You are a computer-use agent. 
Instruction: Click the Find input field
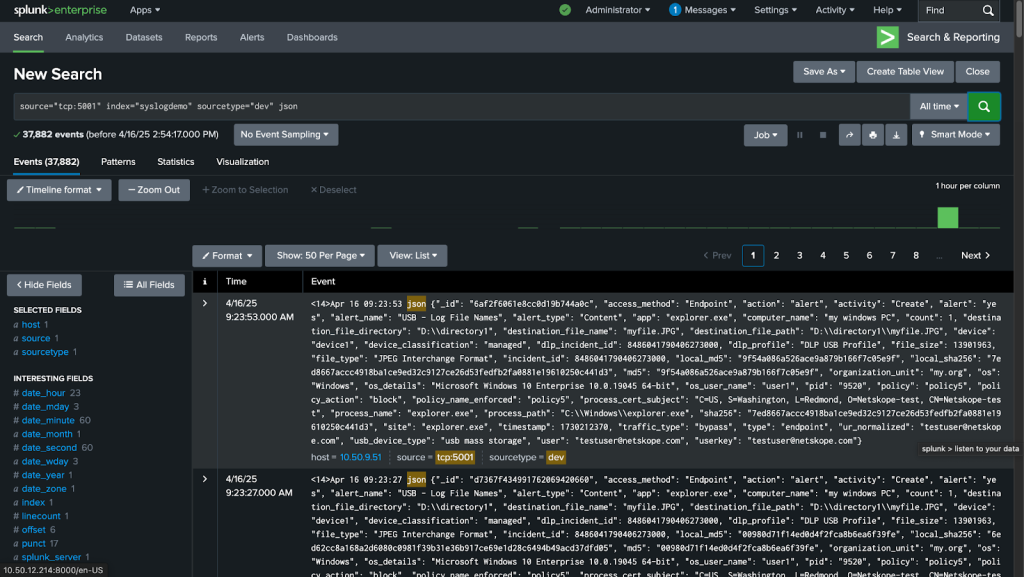pyautogui.click(x=950, y=10)
